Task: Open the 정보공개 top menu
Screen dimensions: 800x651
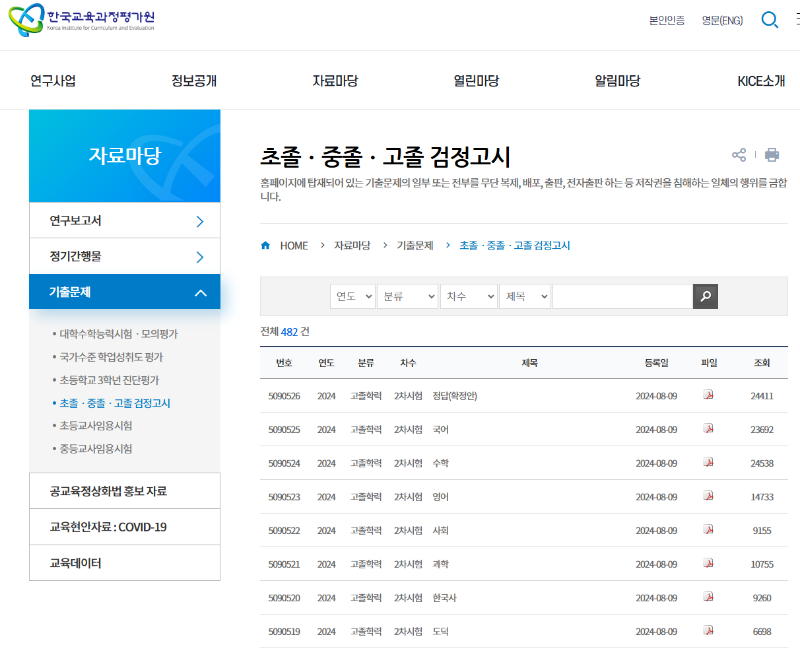Action: (x=194, y=81)
